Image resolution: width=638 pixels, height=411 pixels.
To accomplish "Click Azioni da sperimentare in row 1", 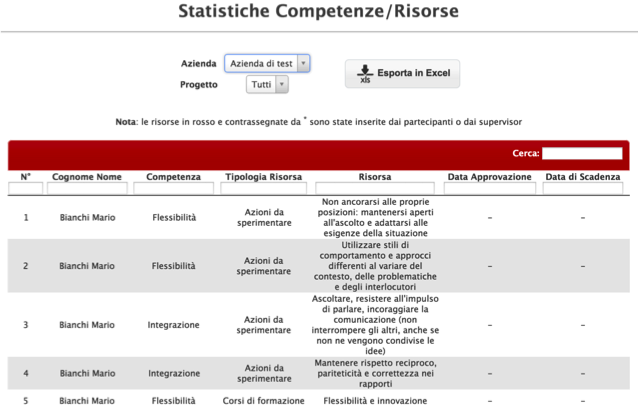I will 264,218.
